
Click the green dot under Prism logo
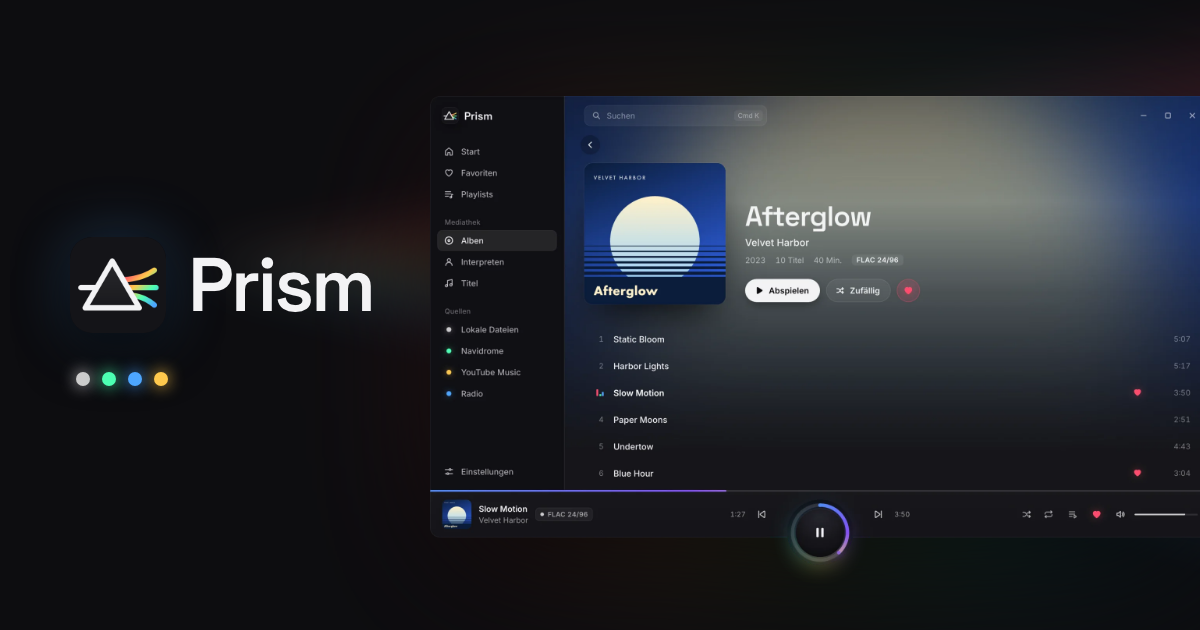point(109,379)
